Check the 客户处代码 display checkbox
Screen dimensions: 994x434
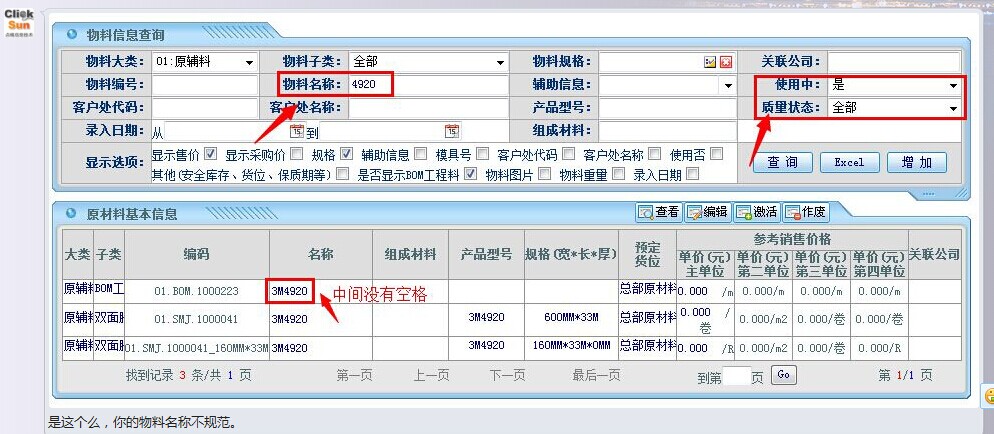coord(569,153)
